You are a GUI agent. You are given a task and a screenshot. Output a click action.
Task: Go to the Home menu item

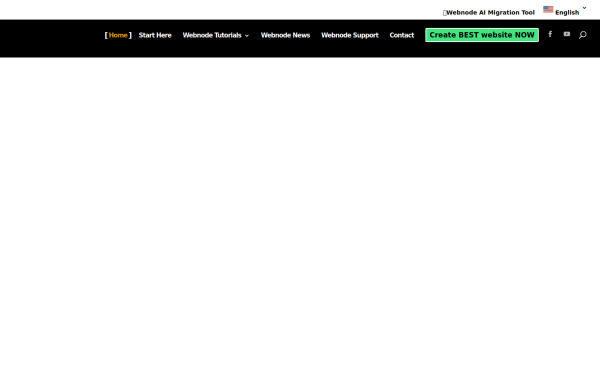(x=118, y=35)
